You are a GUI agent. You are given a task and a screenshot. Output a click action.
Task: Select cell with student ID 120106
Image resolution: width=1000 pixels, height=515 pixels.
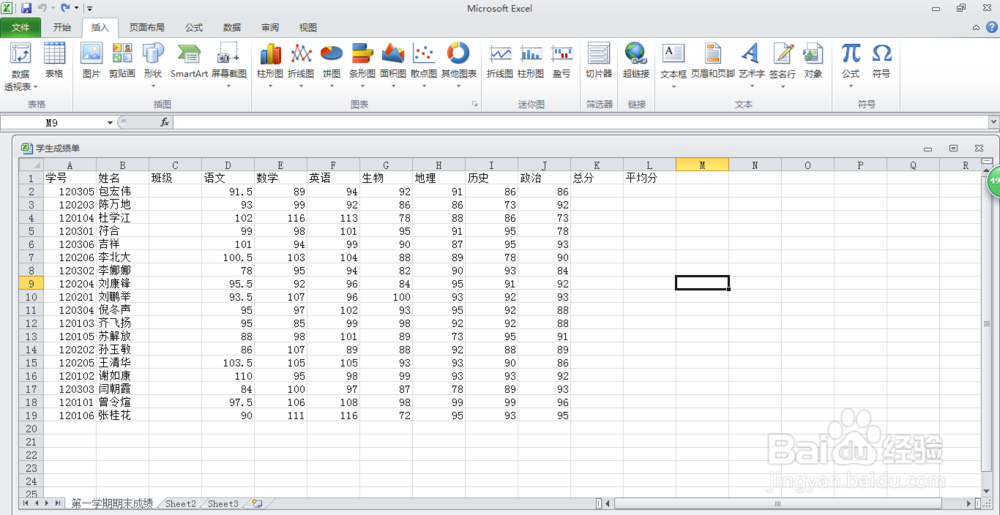coord(70,415)
